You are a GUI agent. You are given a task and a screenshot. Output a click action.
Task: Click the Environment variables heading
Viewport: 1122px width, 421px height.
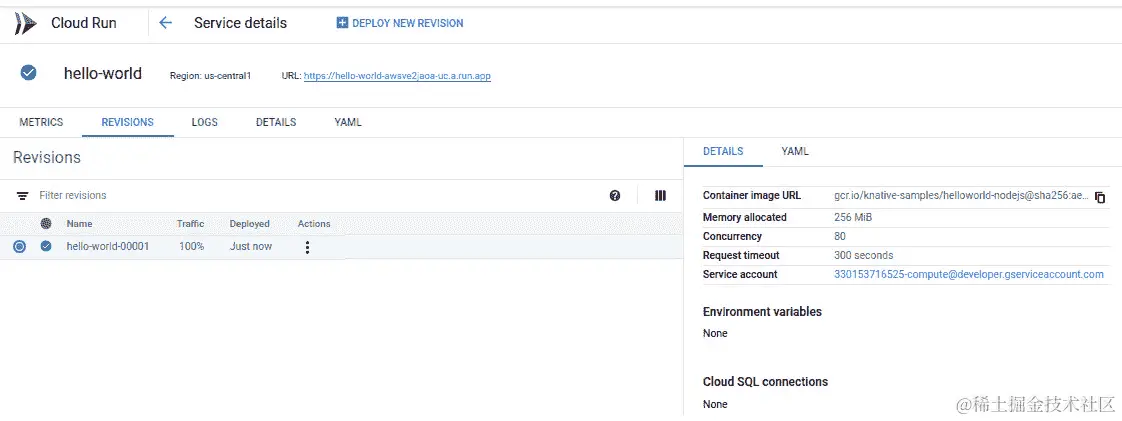click(x=762, y=311)
